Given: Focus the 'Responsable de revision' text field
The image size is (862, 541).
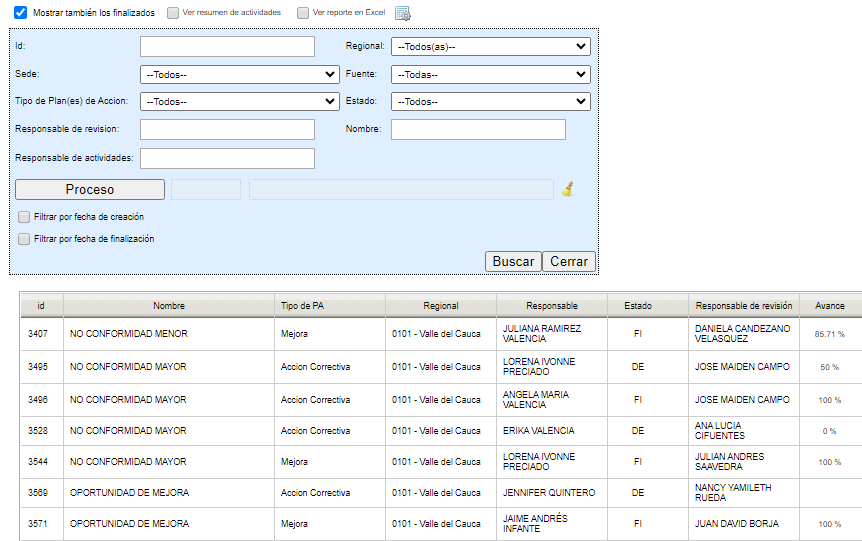Looking at the screenshot, I should click(227, 129).
